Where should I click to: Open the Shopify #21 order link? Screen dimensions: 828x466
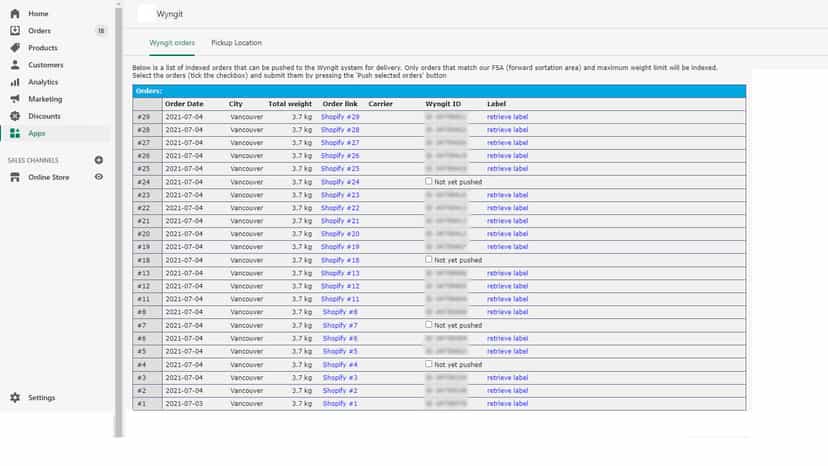(340, 221)
